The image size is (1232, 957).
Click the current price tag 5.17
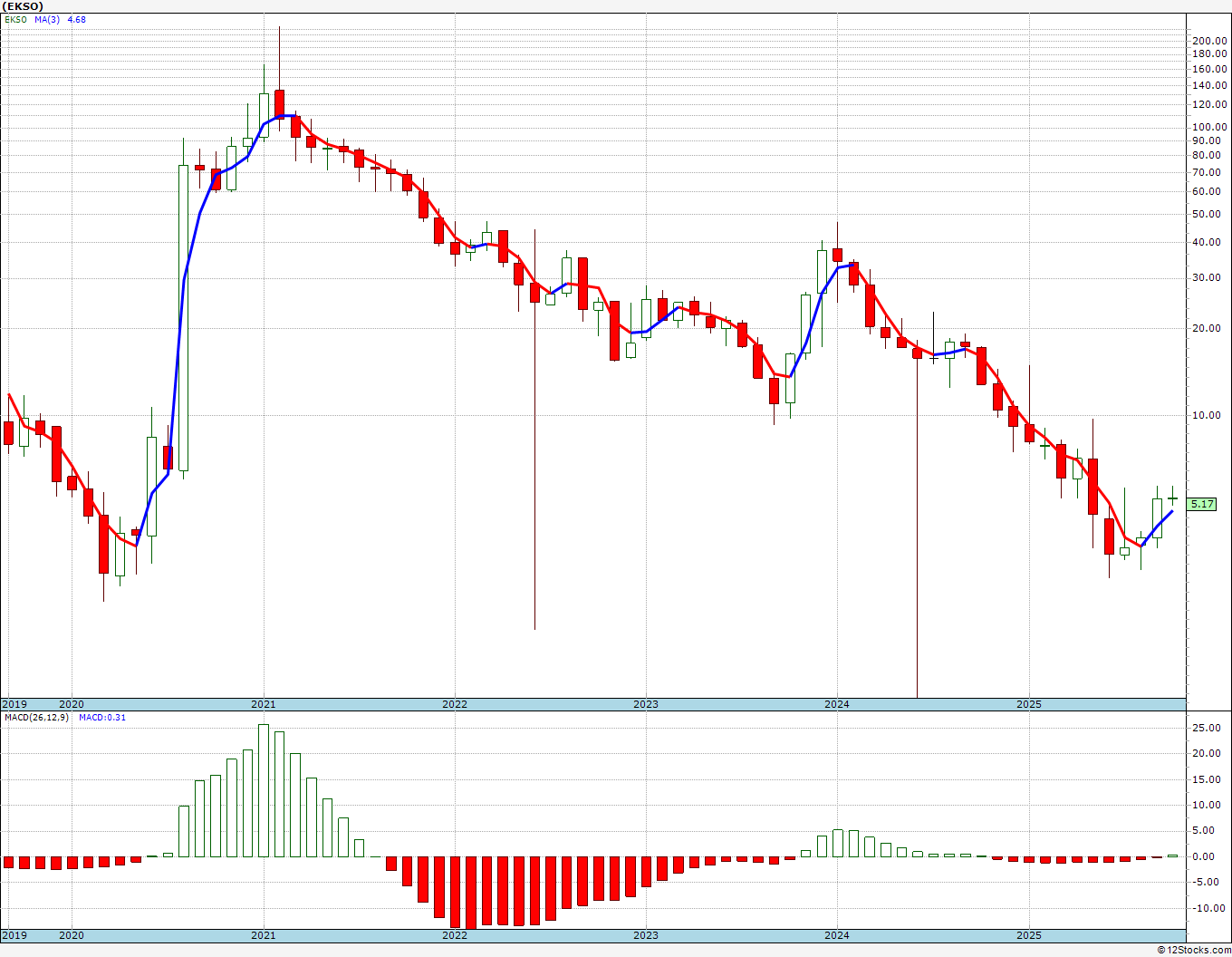[1202, 504]
